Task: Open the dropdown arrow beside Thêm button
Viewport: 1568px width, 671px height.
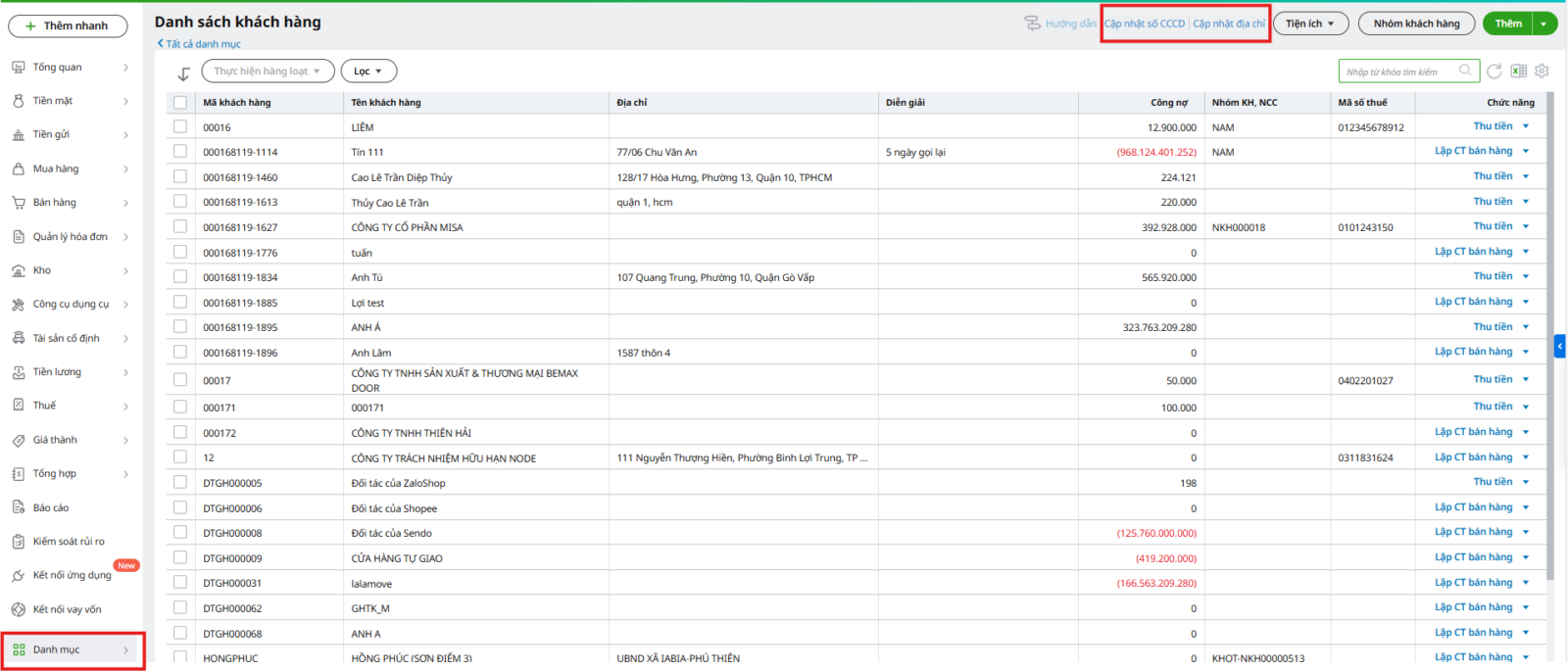Action: pyautogui.click(x=1544, y=24)
